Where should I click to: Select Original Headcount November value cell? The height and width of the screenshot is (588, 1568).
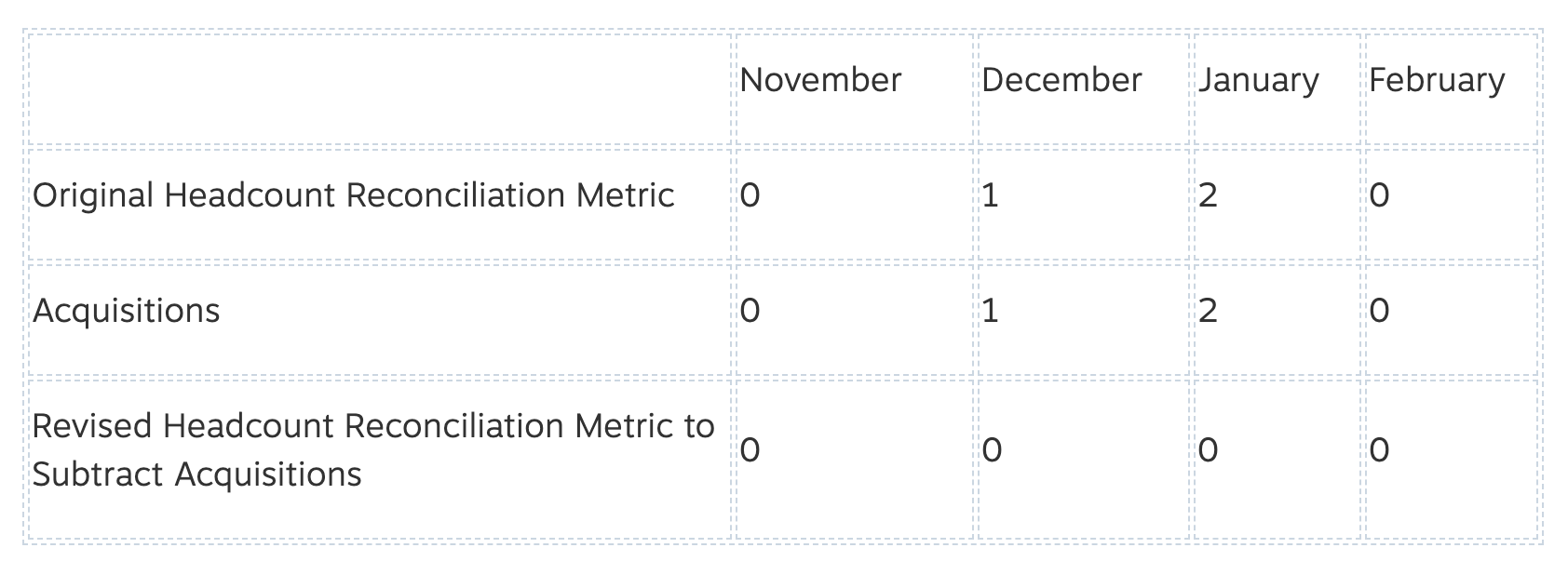[854, 206]
